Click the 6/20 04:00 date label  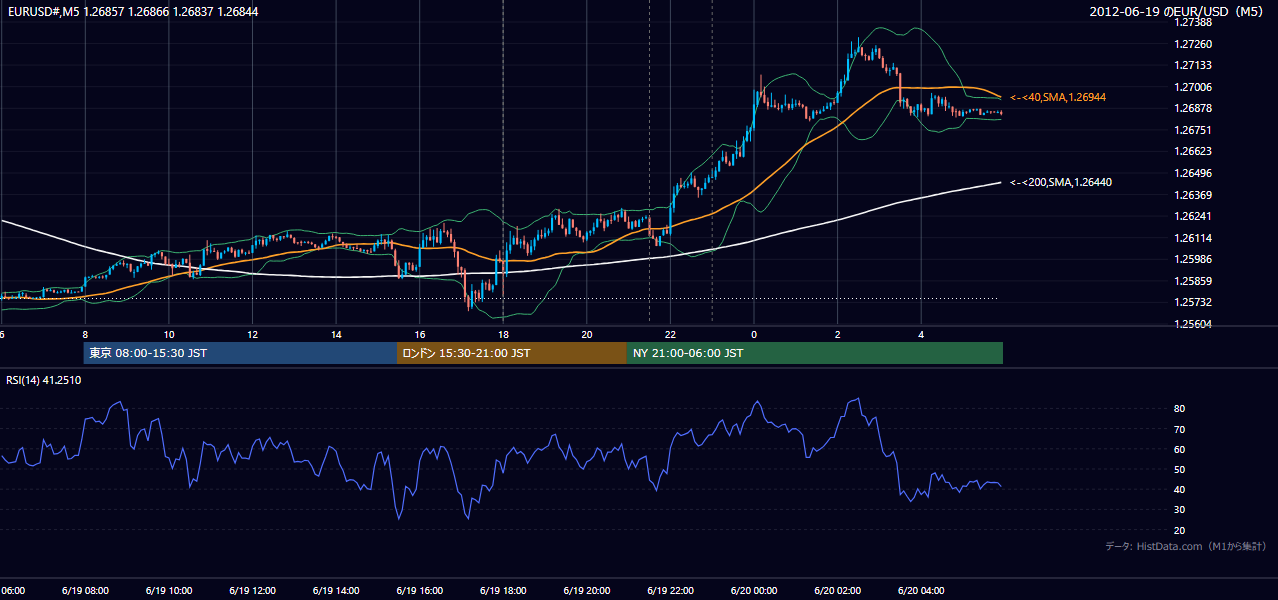click(921, 590)
